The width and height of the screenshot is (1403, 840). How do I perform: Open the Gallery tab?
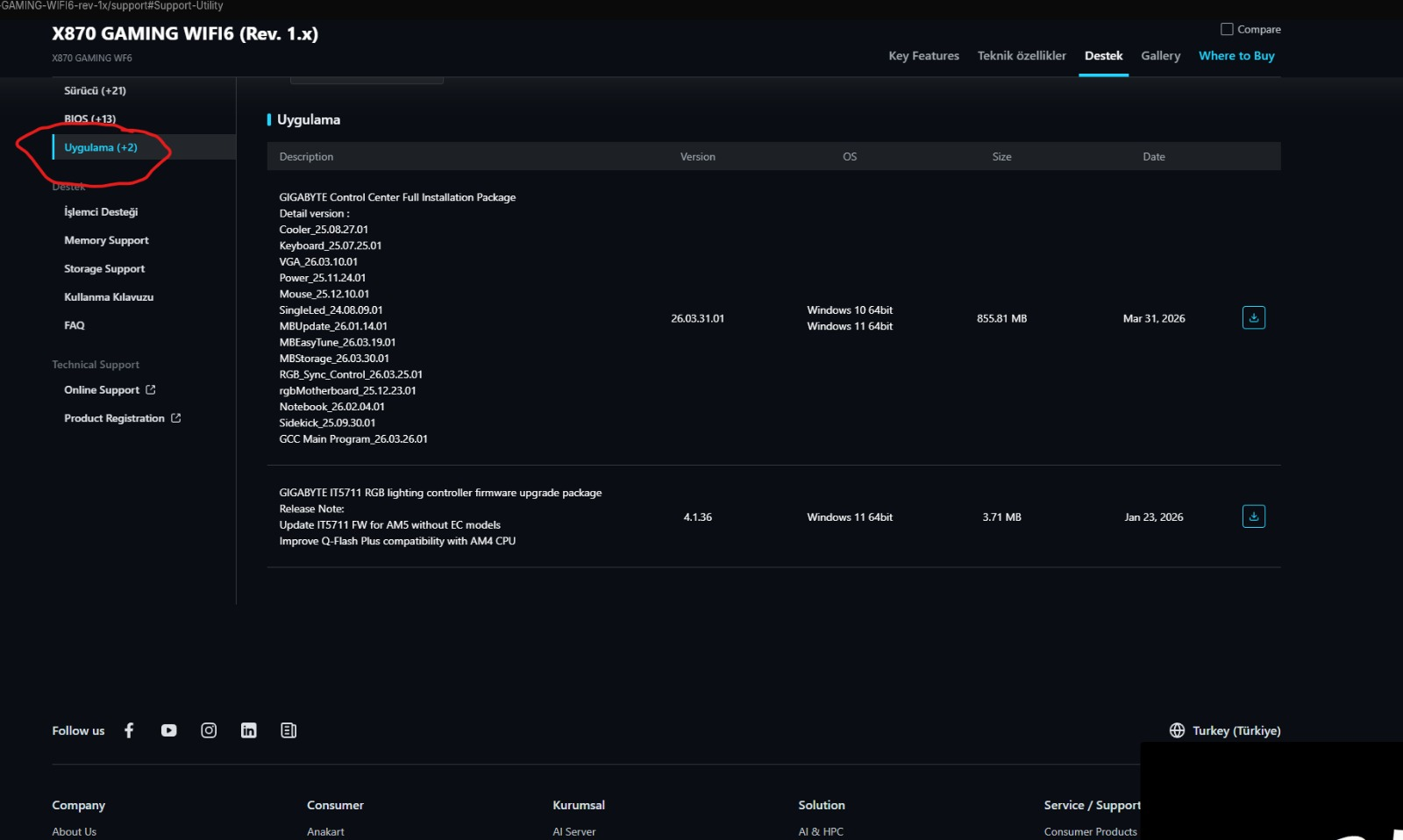(1160, 55)
